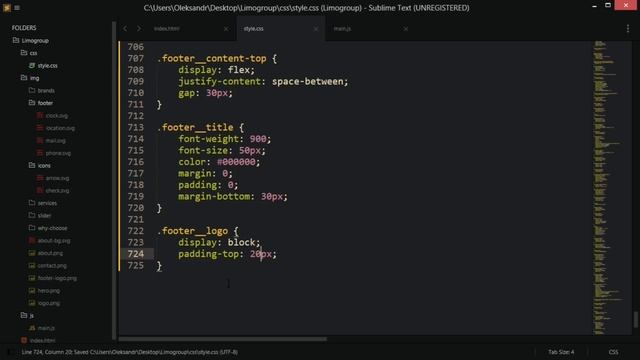The height and width of the screenshot is (360, 640).
Task: Close the style.css tab
Action: coord(316,29)
